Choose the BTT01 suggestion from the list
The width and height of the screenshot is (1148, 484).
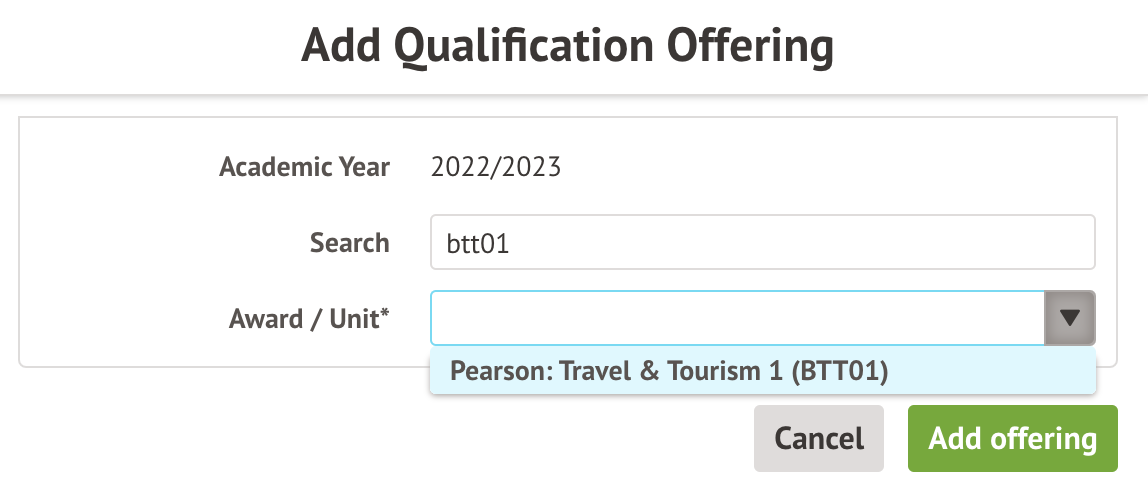(x=669, y=371)
